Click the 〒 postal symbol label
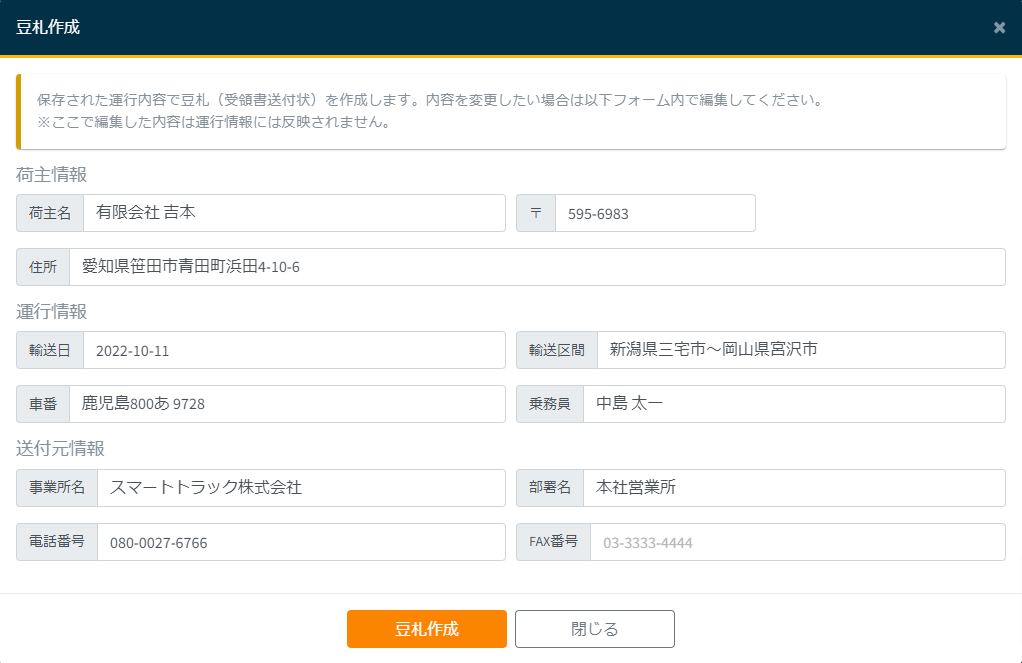This screenshot has height=663, width=1022. click(x=536, y=213)
